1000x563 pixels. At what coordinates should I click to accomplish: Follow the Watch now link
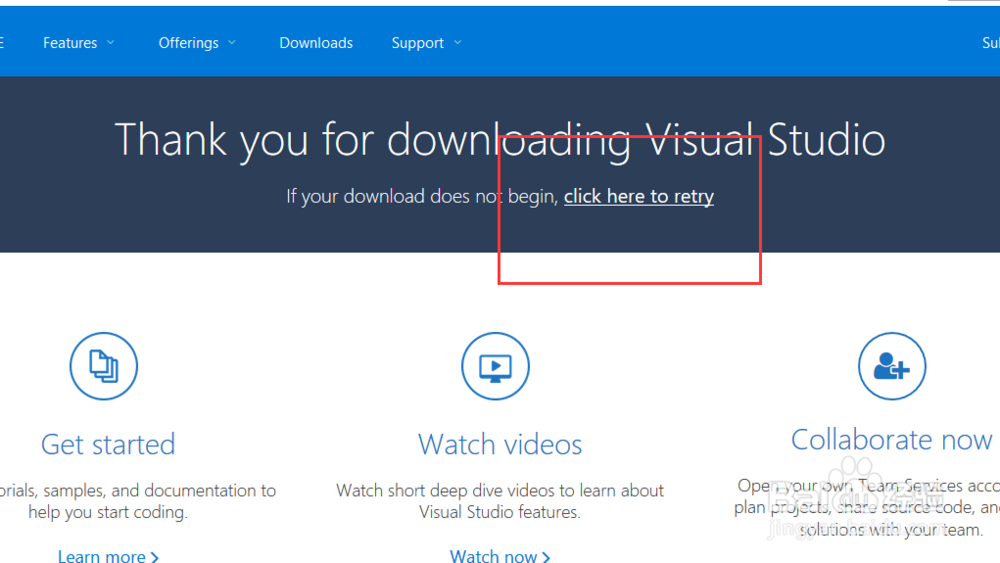point(500,556)
